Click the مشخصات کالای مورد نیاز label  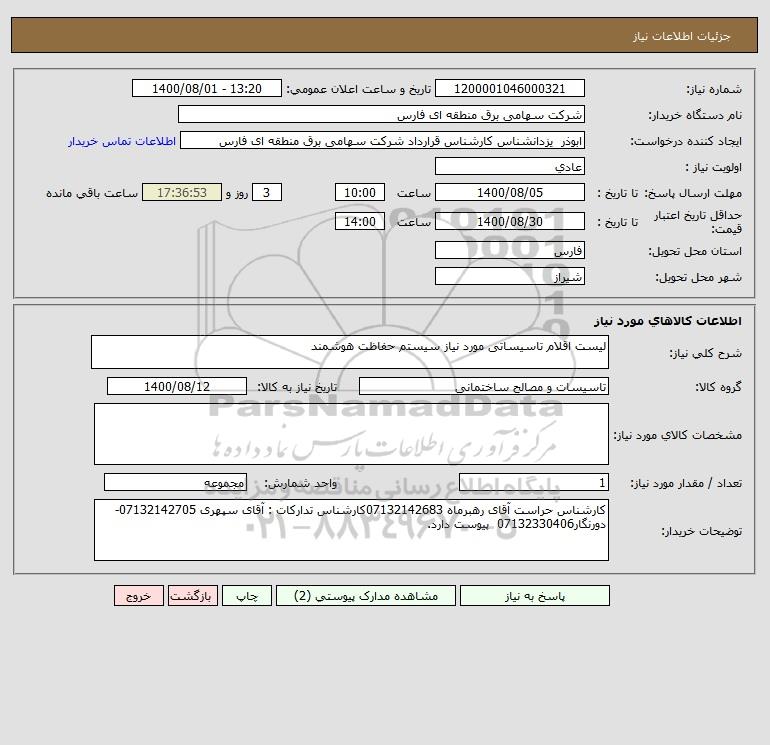(x=678, y=435)
